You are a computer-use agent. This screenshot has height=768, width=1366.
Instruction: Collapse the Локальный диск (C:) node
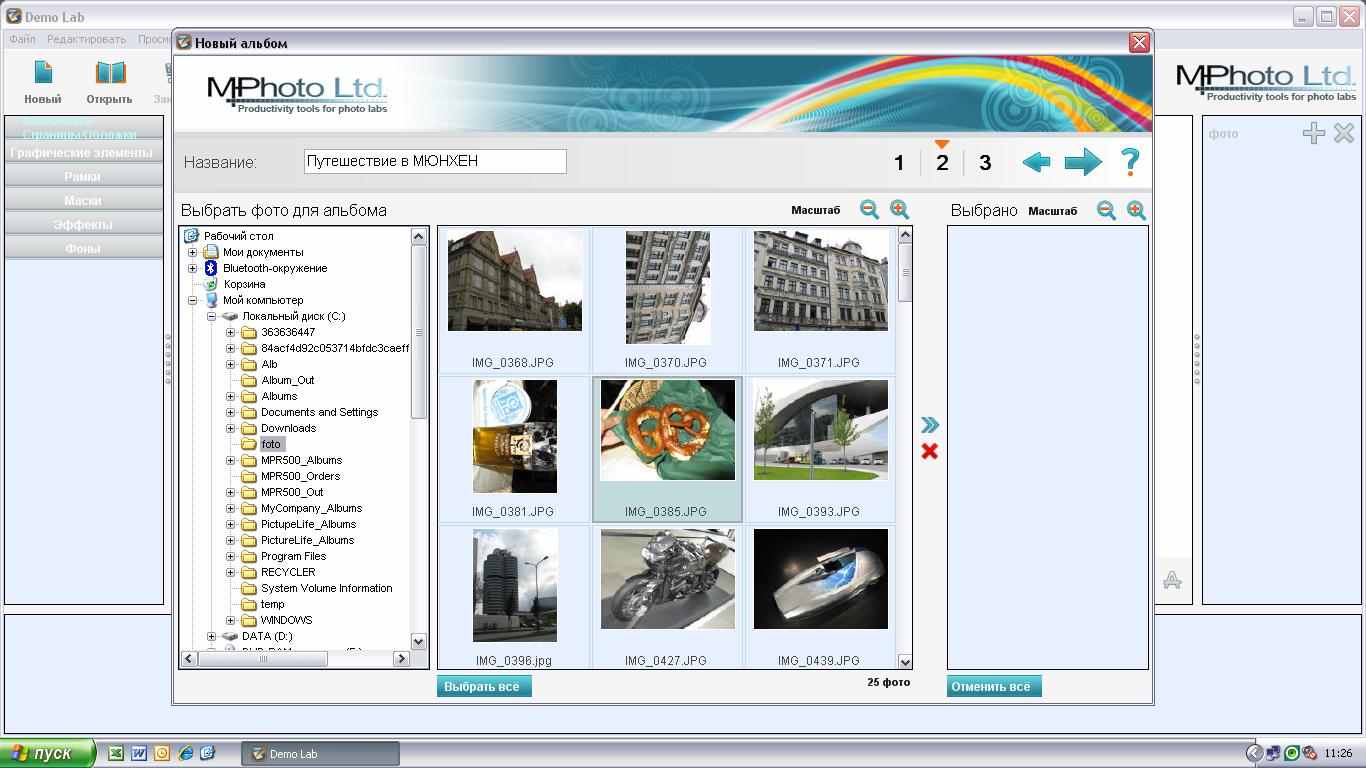point(212,317)
